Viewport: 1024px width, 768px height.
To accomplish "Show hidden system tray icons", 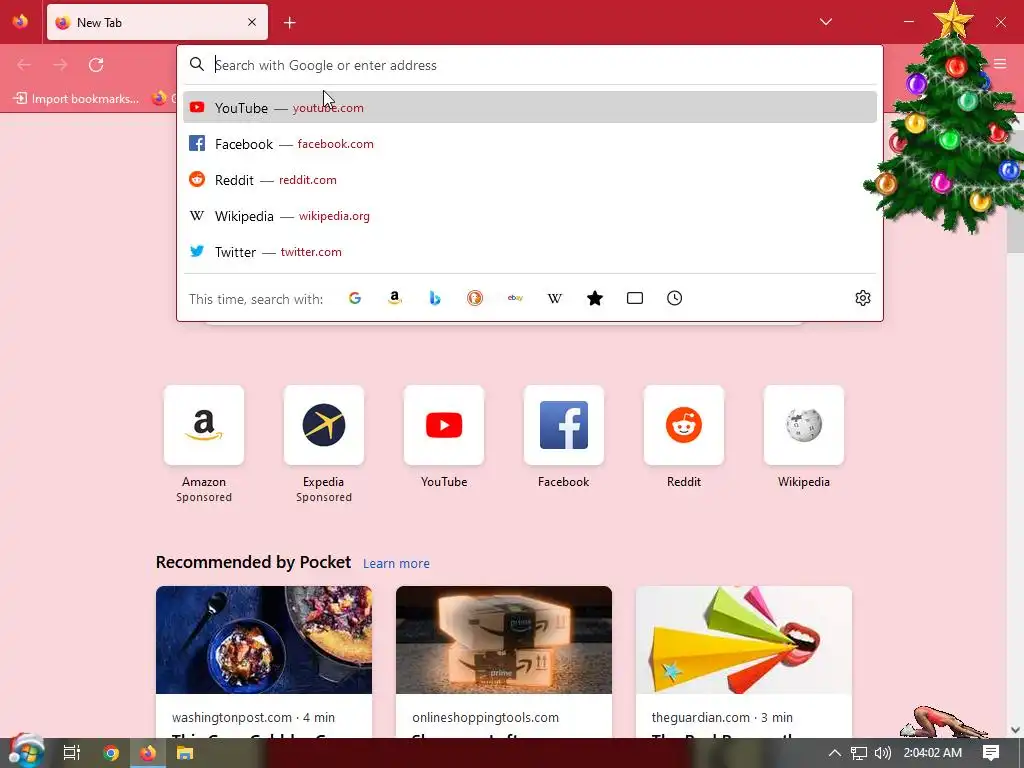I will (834, 753).
